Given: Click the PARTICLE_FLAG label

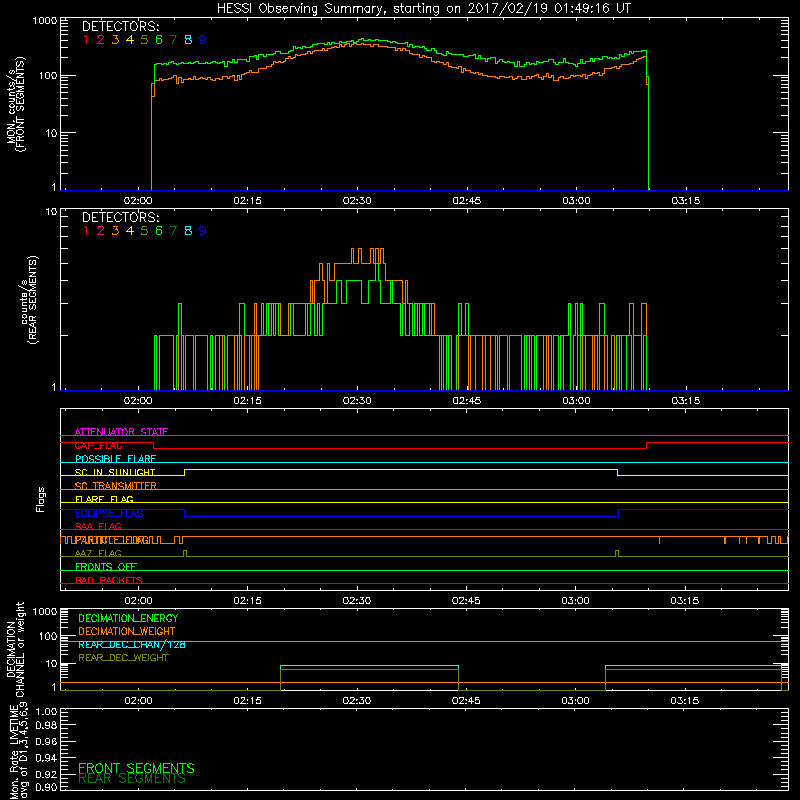Looking at the screenshot, I should pyautogui.click(x=112, y=540).
